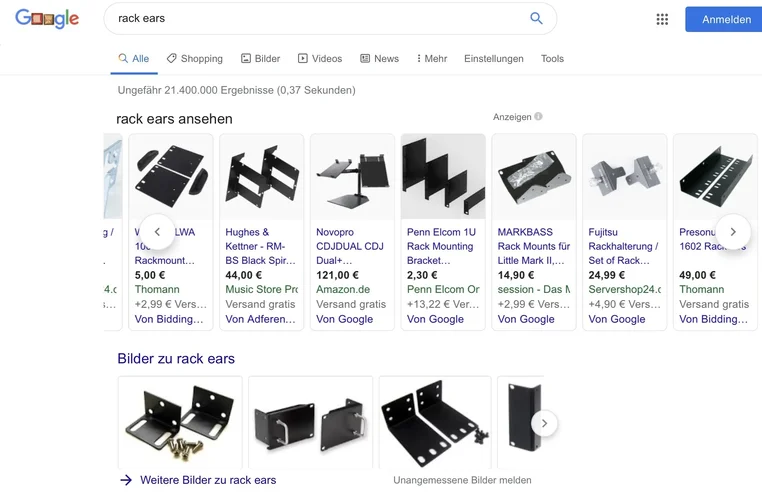Click the blue search magnifier icon
The height and width of the screenshot is (500, 762).
536,18
